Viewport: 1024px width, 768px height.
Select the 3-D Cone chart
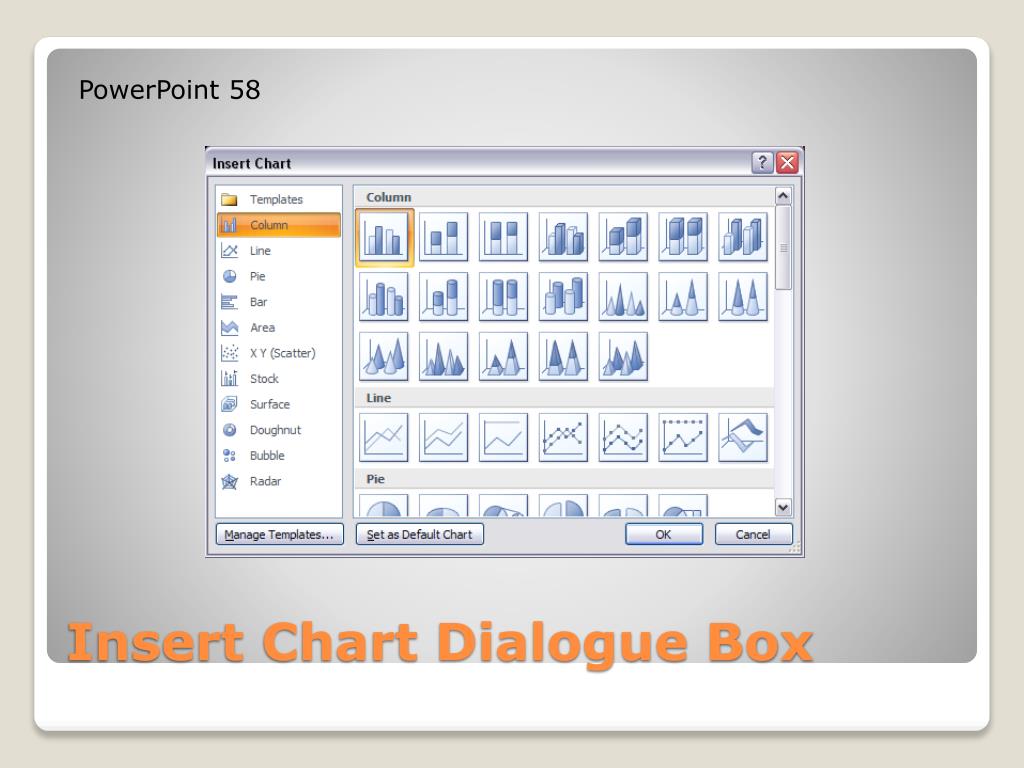click(383, 357)
